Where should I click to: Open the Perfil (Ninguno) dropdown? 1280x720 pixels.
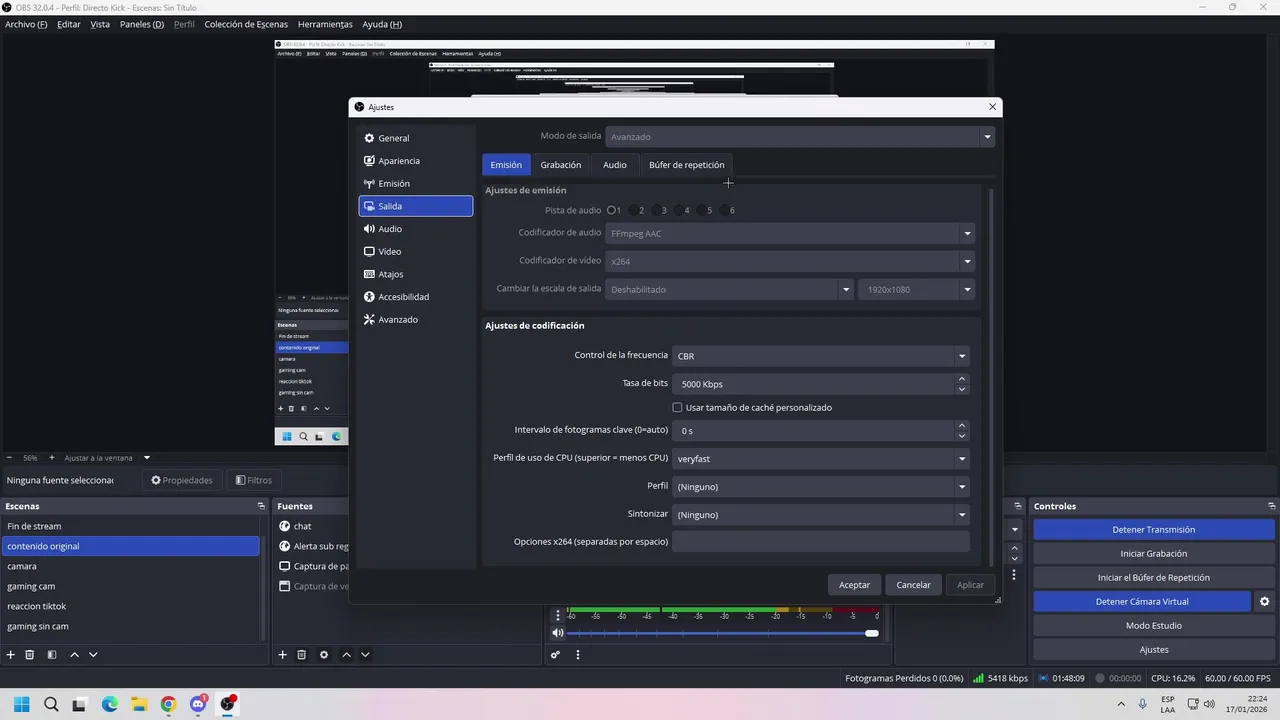pyautogui.click(x=821, y=487)
